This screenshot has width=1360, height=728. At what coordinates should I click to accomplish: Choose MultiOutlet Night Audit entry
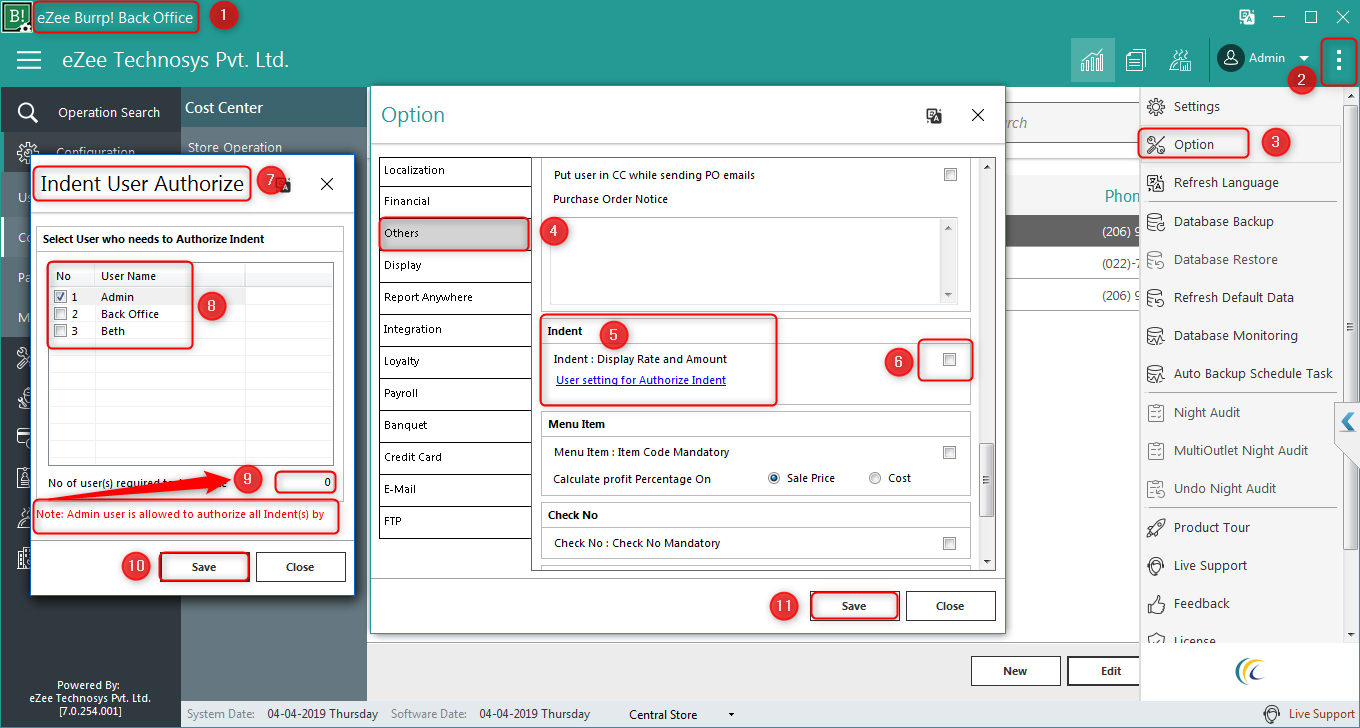[1240, 451]
